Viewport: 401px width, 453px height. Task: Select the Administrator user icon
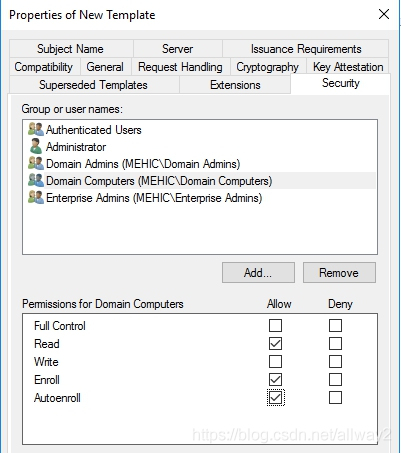36,146
